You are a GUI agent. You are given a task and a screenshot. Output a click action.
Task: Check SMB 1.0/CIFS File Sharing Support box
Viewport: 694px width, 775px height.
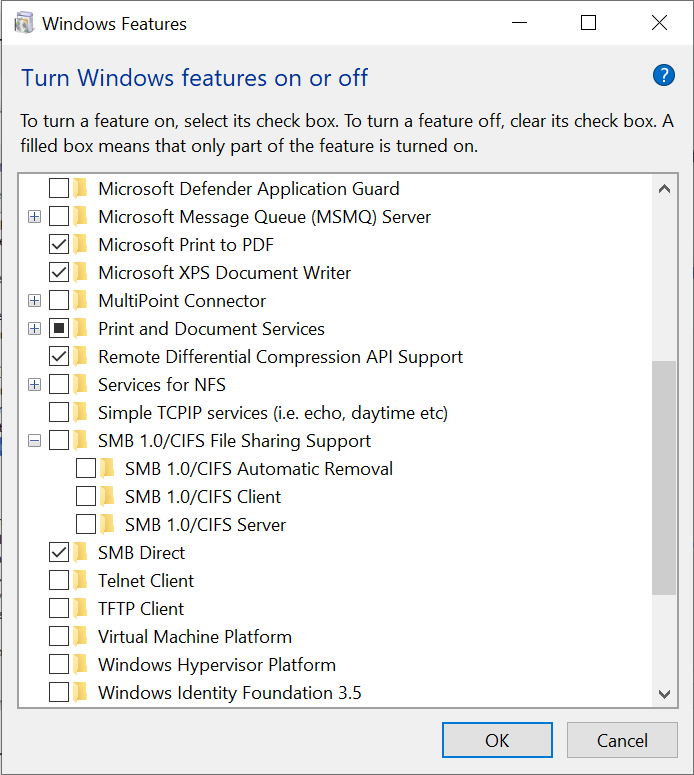pos(59,440)
